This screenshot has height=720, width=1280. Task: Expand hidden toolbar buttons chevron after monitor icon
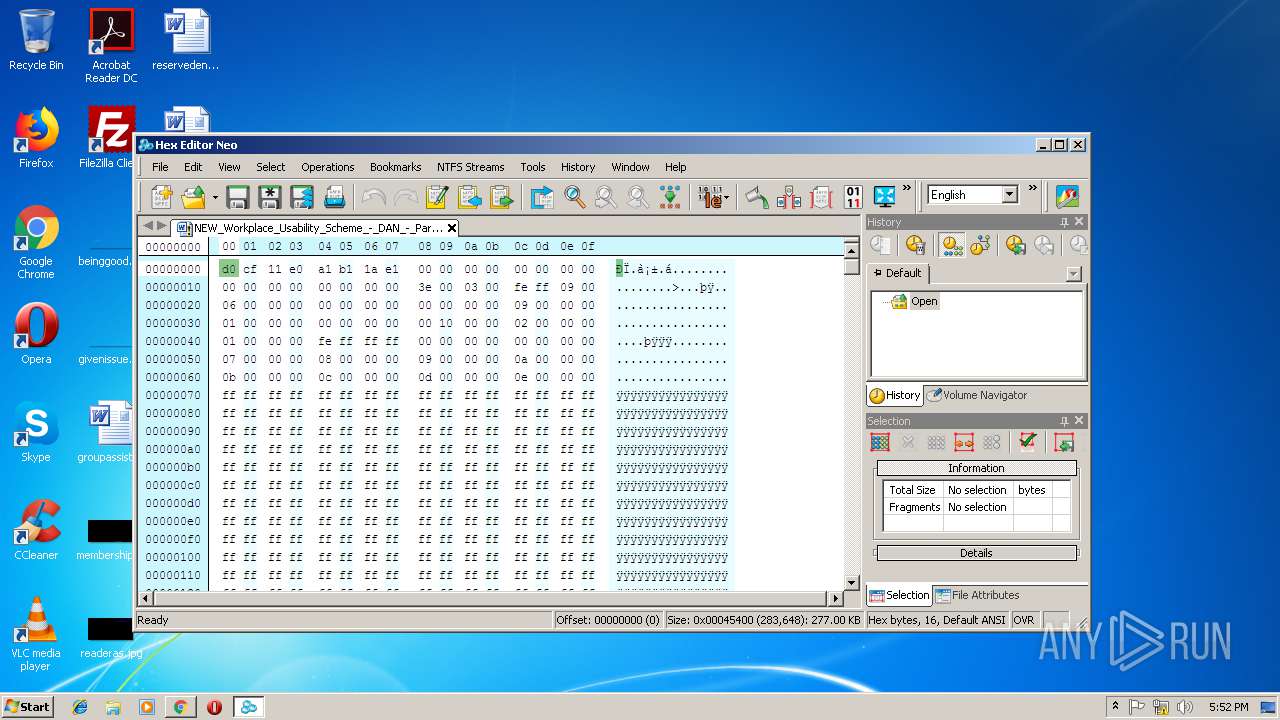pos(907,187)
